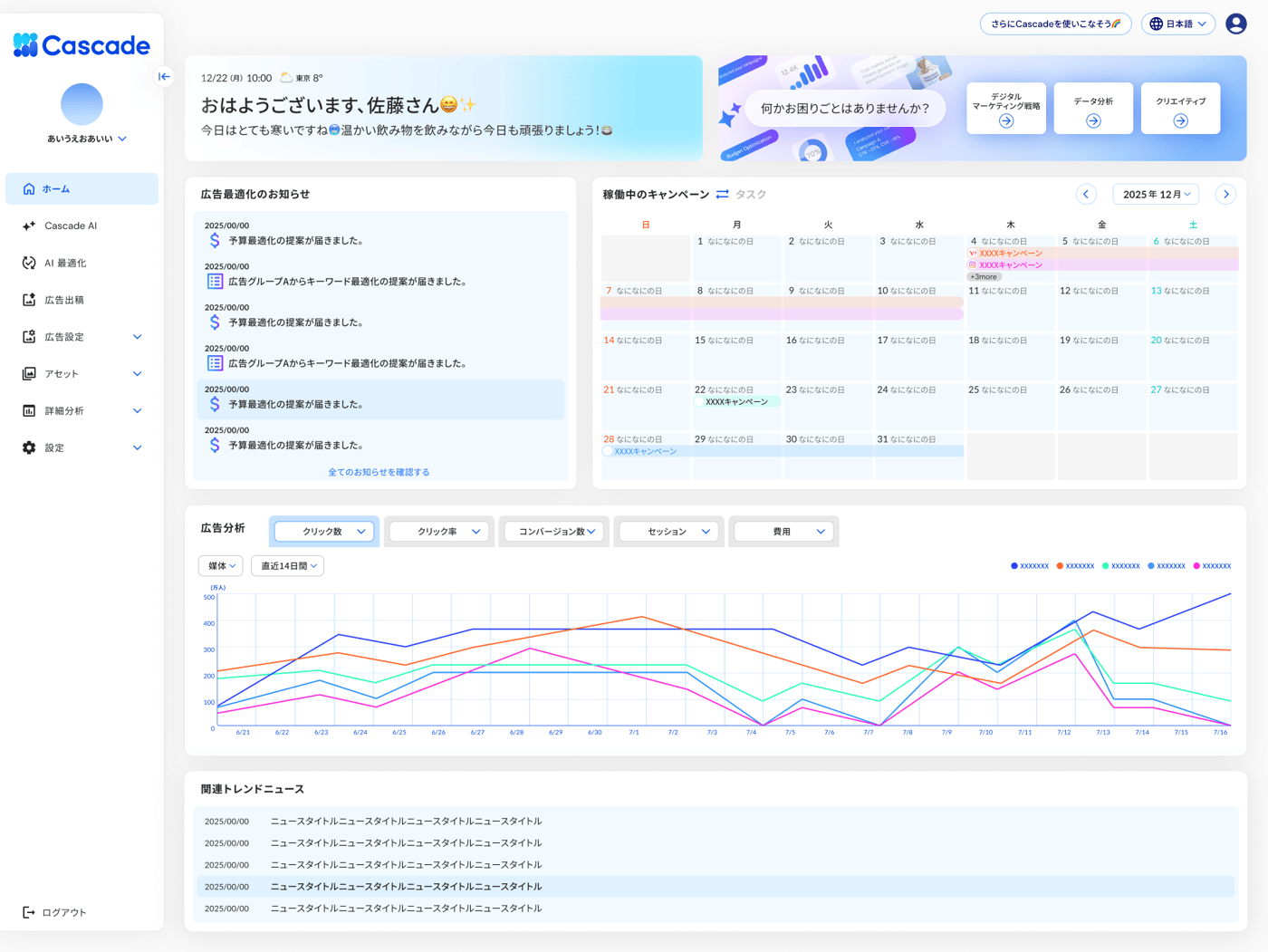Viewport: 1268px width, 952px height.
Task: Open the user profile avatar icon
Action: coord(1235,24)
